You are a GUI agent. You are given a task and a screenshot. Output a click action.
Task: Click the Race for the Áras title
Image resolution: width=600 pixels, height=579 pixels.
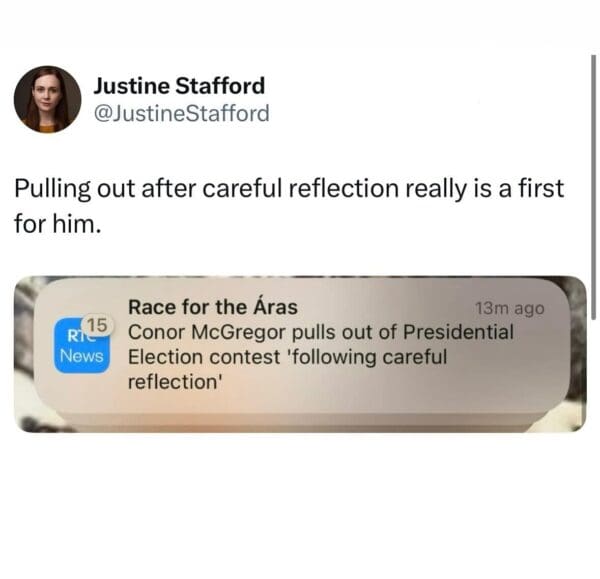pyautogui.click(x=213, y=307)
